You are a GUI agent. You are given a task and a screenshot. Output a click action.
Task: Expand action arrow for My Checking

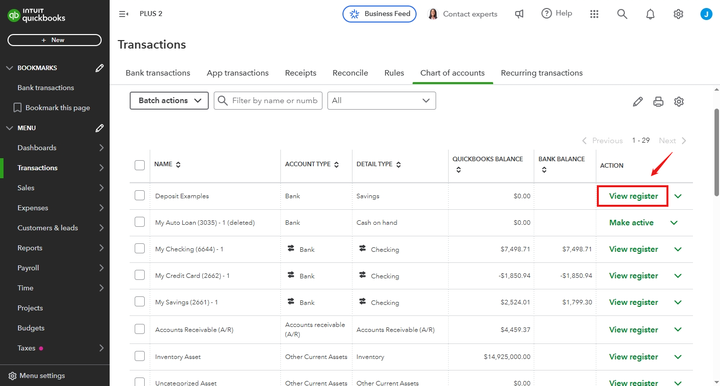click(x=678, y=249)
